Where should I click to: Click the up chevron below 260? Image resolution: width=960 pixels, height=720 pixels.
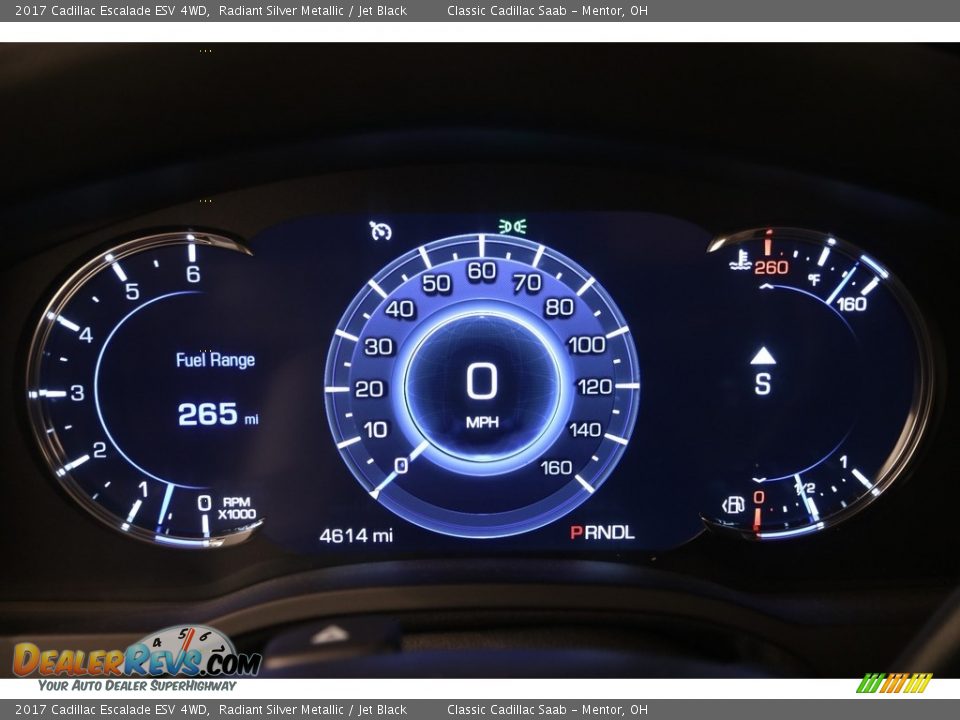[x=766, y=287]
